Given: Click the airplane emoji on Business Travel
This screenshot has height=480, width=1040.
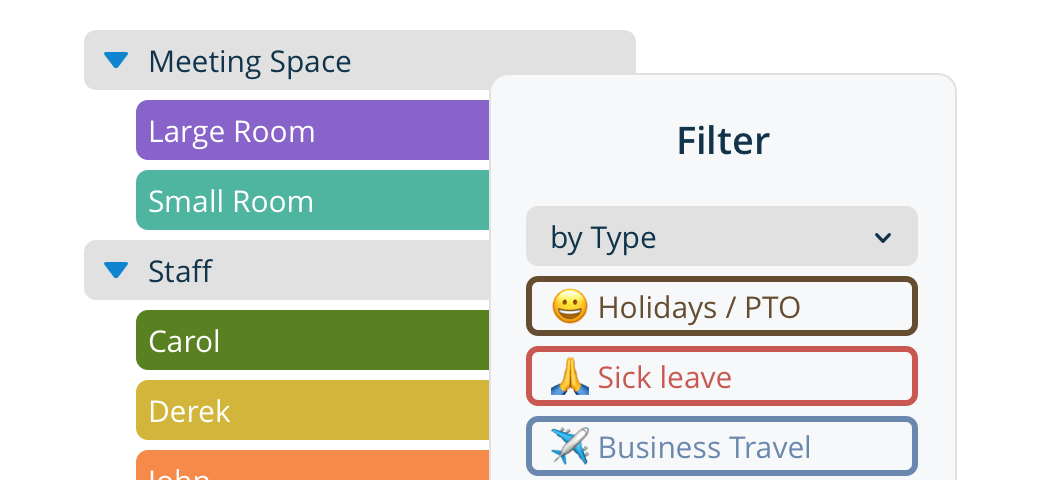Looking at the screenshot, I should 570,446.
